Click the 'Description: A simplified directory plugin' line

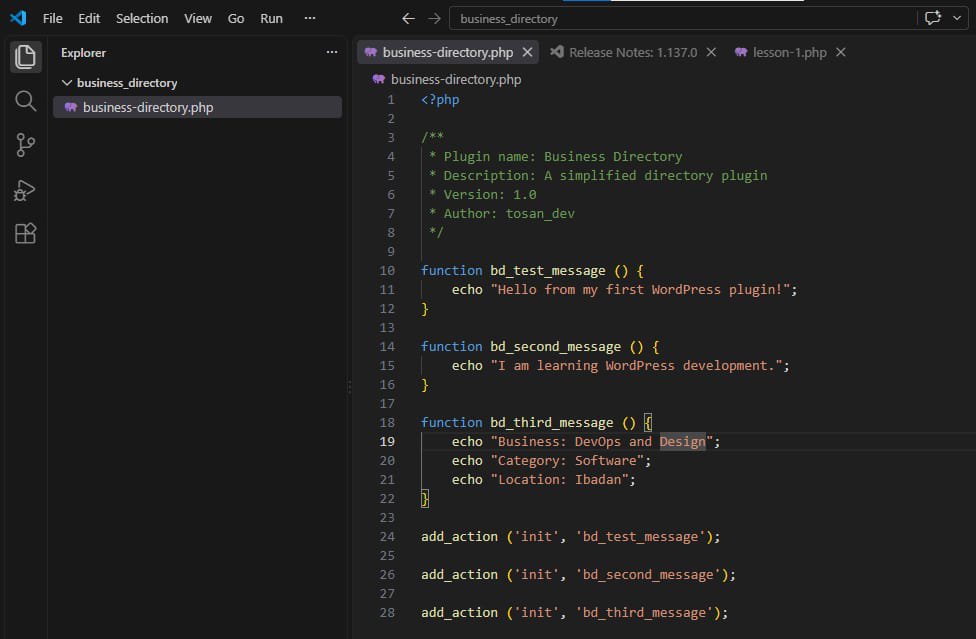[x=605, y=175]
